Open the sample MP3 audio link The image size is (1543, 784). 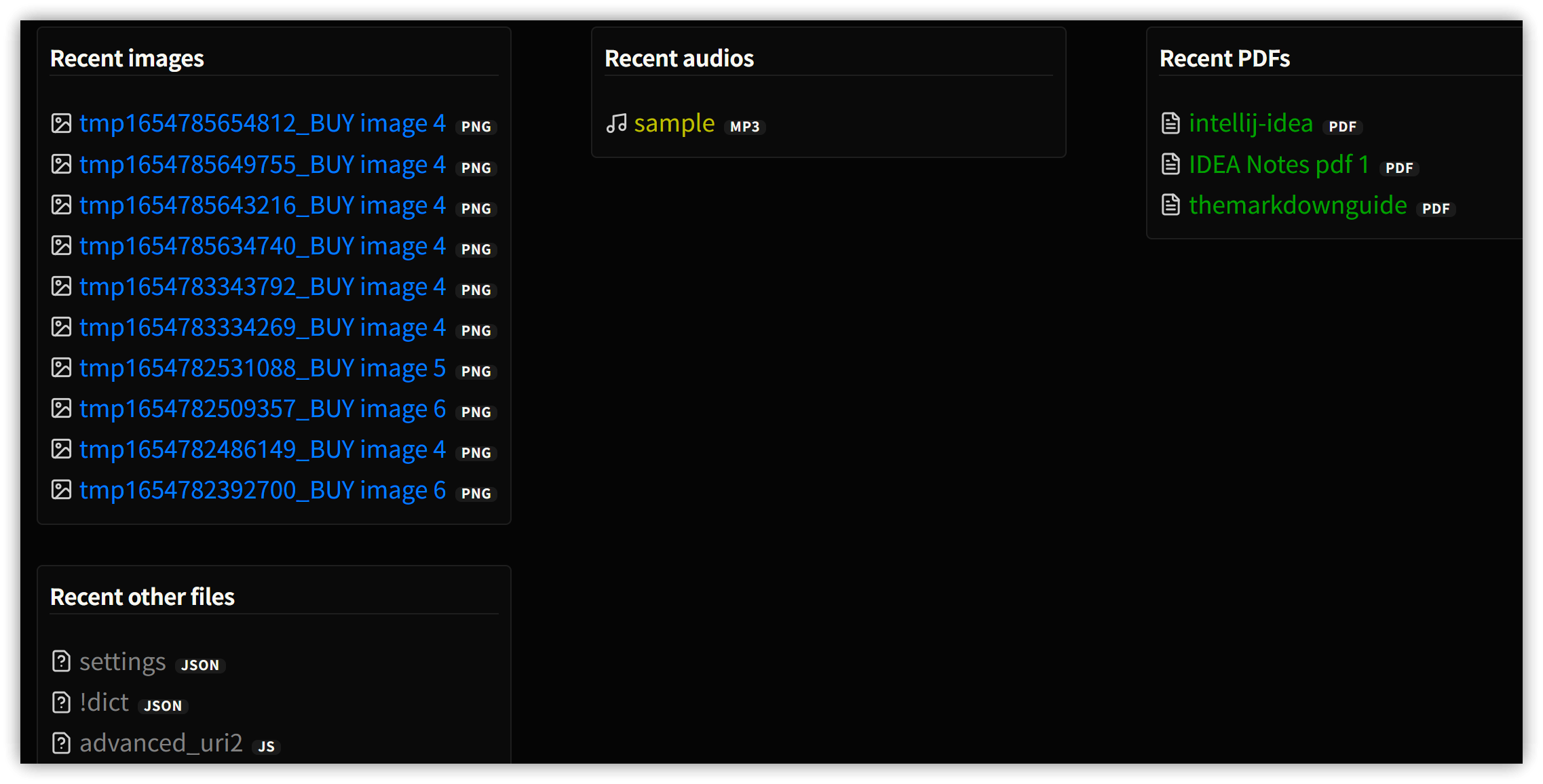tap(674, 123)
